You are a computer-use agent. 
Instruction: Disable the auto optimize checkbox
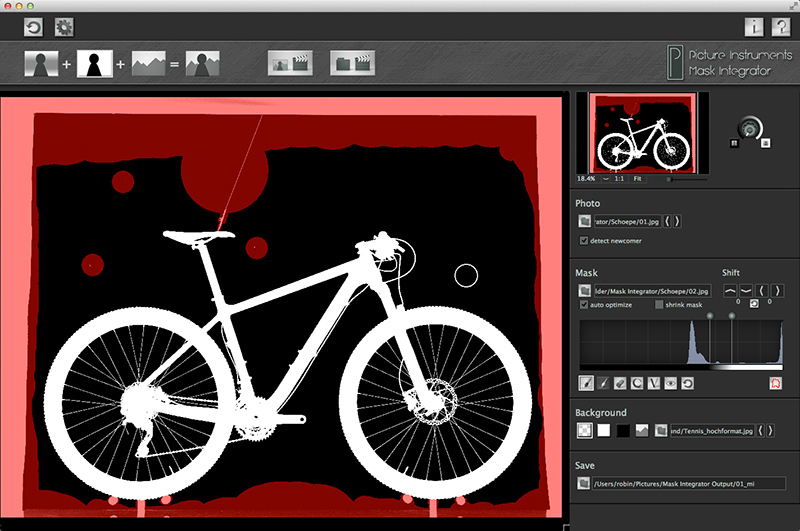point(584,304)
